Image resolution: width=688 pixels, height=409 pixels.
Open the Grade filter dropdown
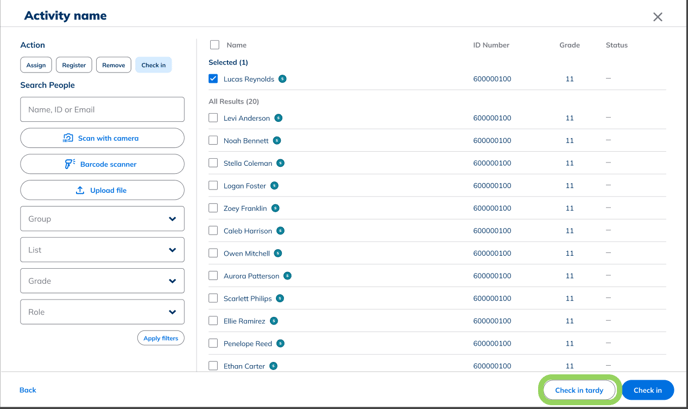102,281
